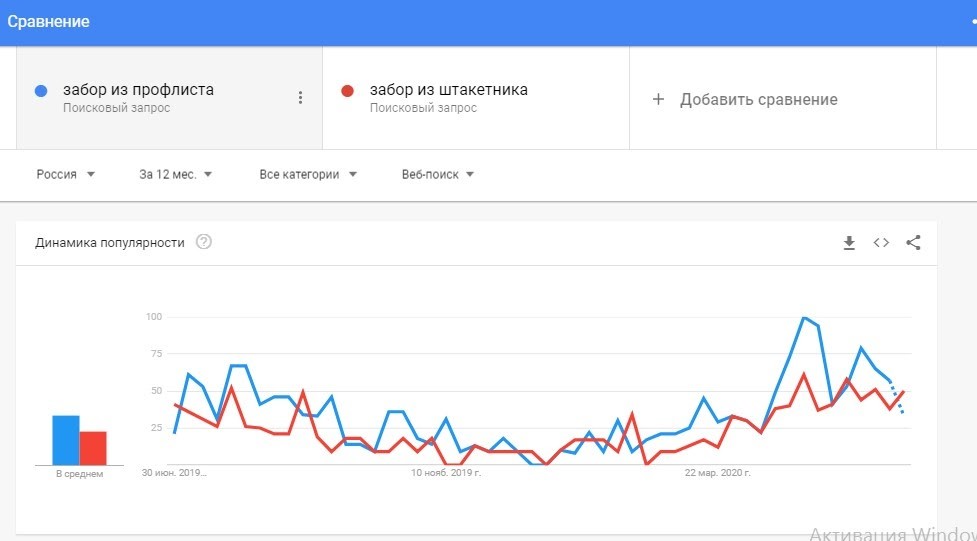Expand the Россия region dropdown
The image size is (977, 541).
click(66, 174)
